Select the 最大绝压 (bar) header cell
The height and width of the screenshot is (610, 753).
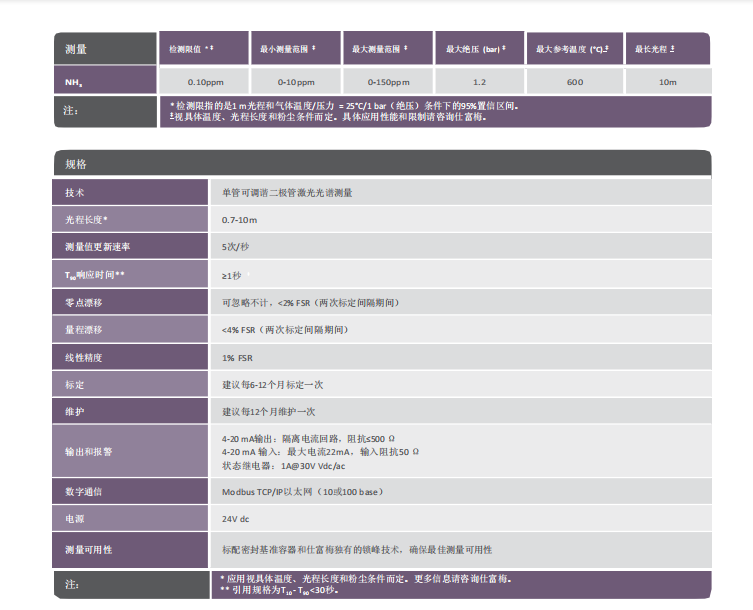(x=481, y=48)
